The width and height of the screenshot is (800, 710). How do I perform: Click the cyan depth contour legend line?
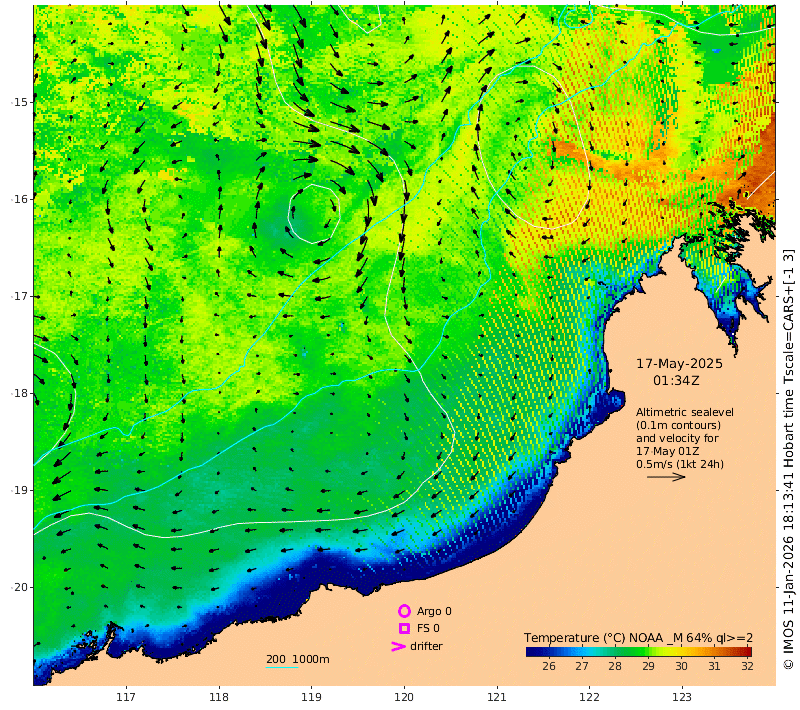pyautogui.click(x=282, y=667)
